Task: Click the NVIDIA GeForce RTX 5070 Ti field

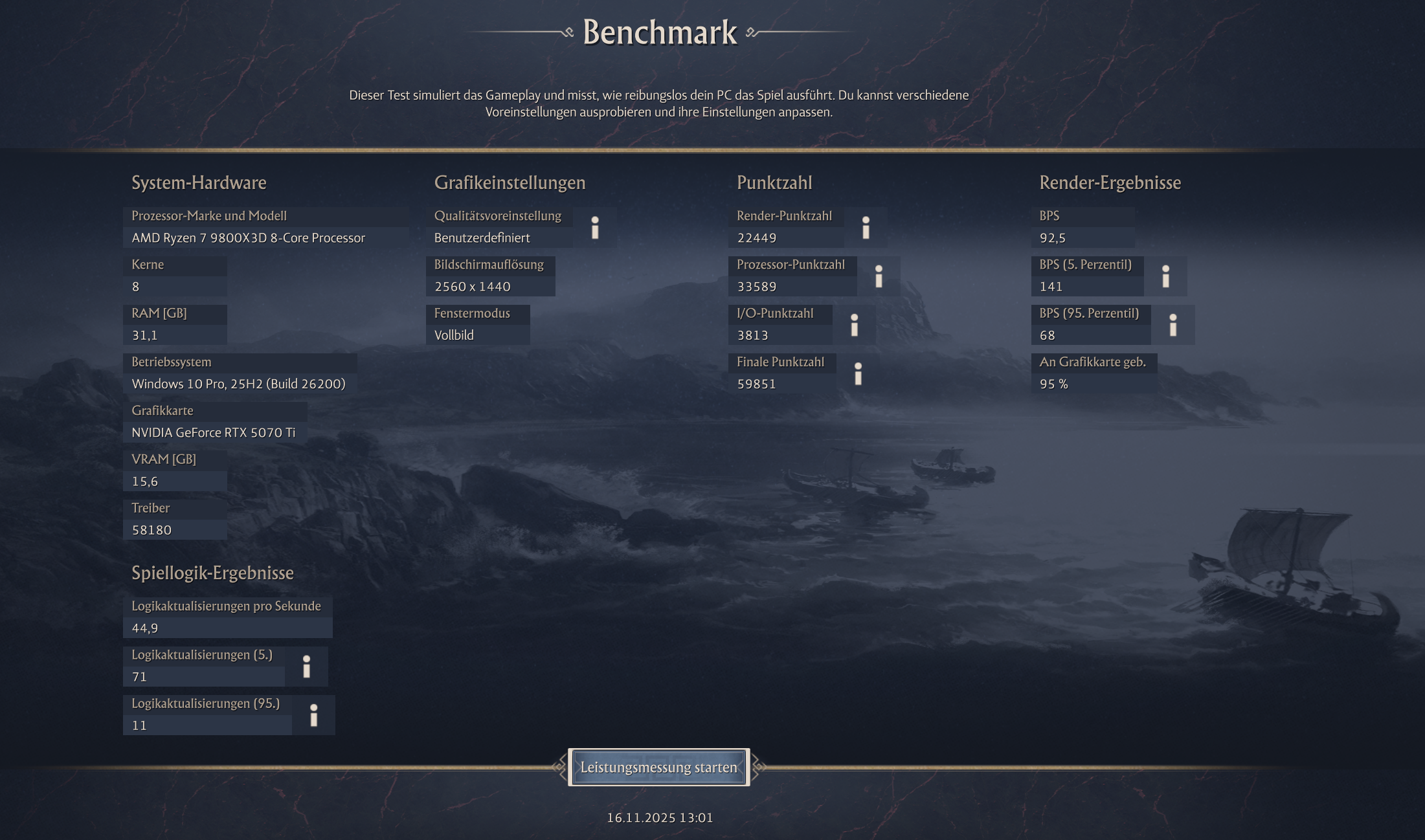Action: [213, 432]
